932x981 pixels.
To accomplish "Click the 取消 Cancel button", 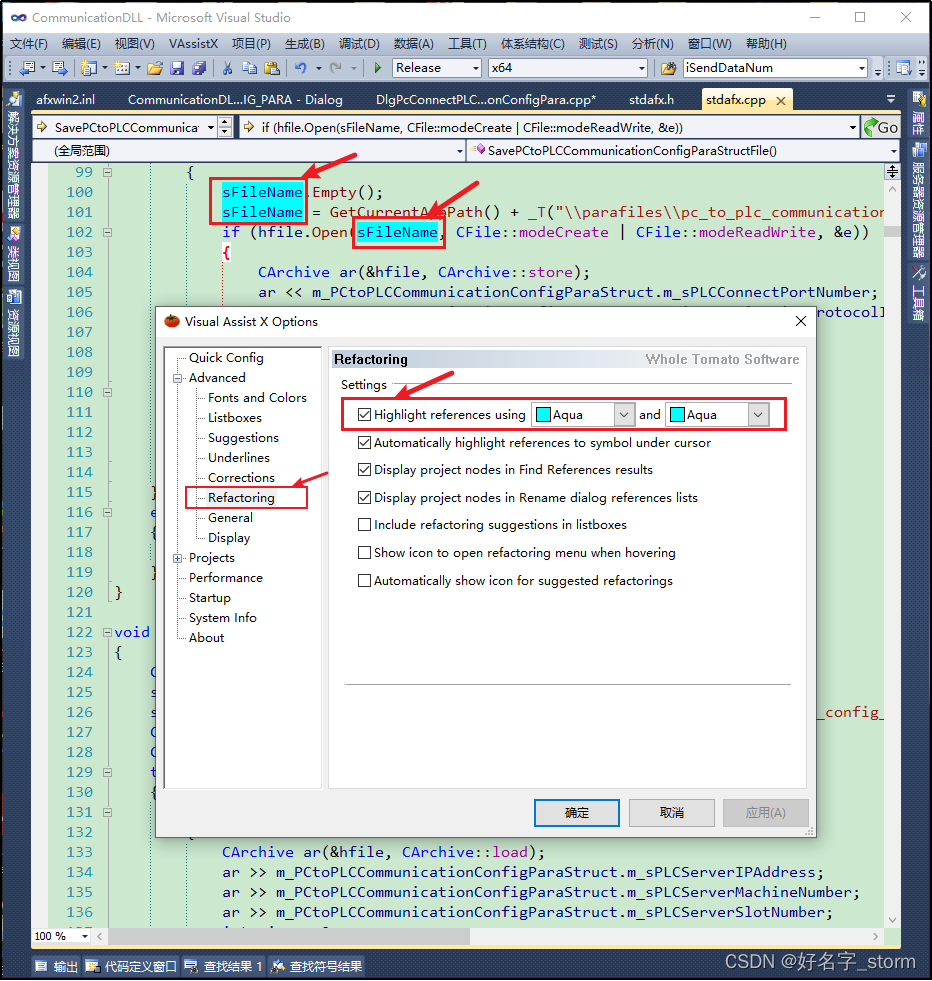I will (672, 813).
